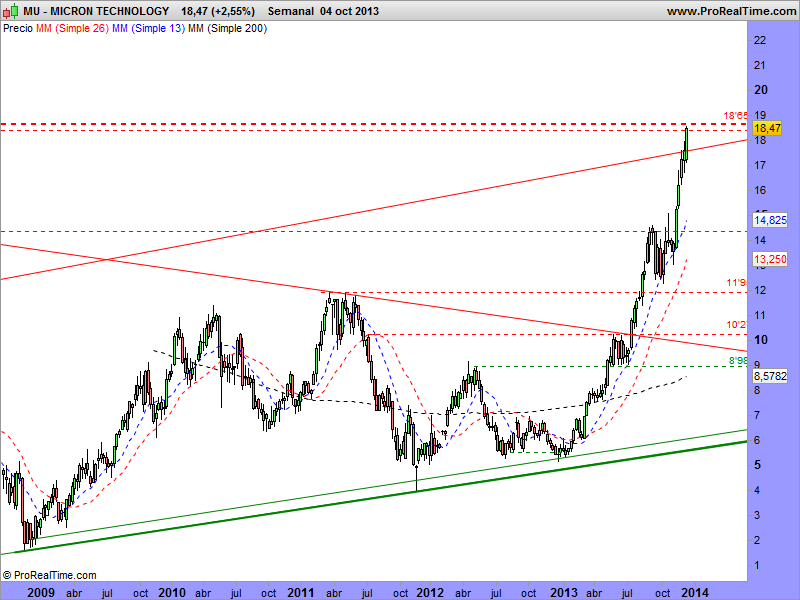800x600 pixels.
Task: Click price axis value 8
Action: click(x=757, y=390)
